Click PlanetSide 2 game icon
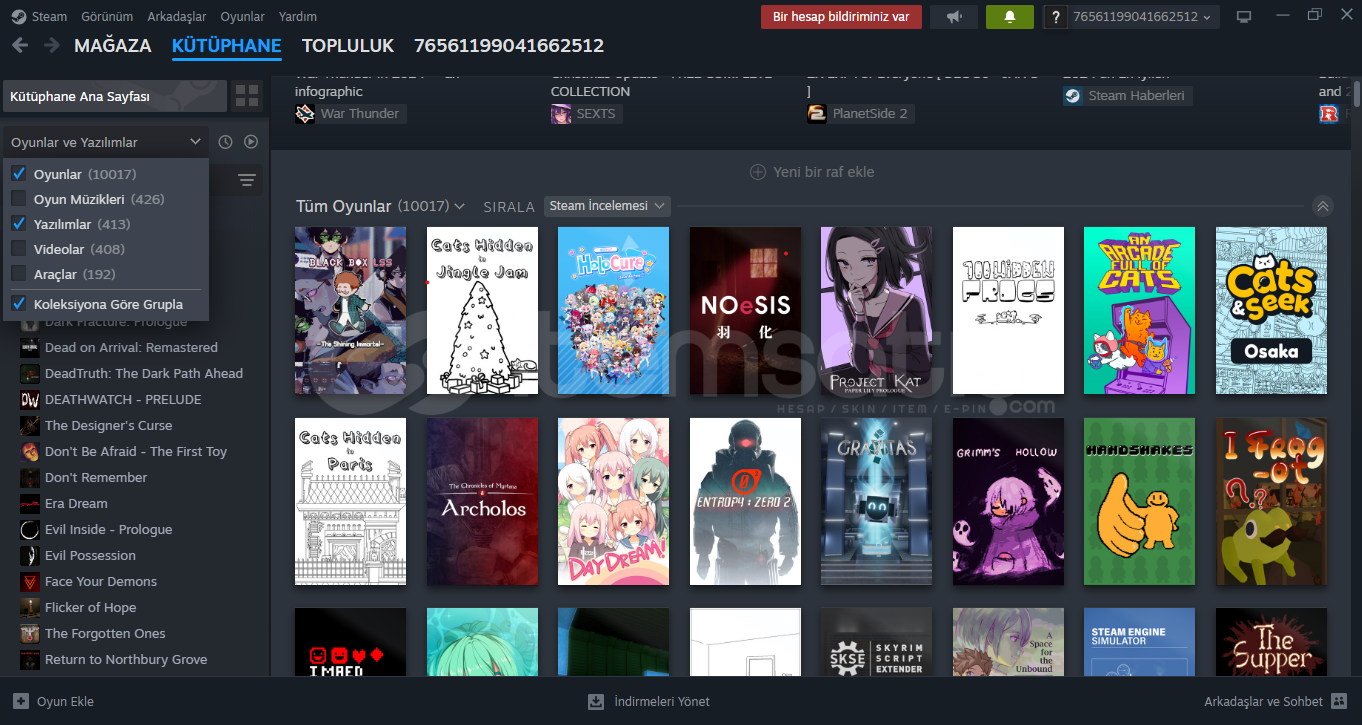Image resolution: width=1362 pixels, height=725 pixels. point(817,113)
